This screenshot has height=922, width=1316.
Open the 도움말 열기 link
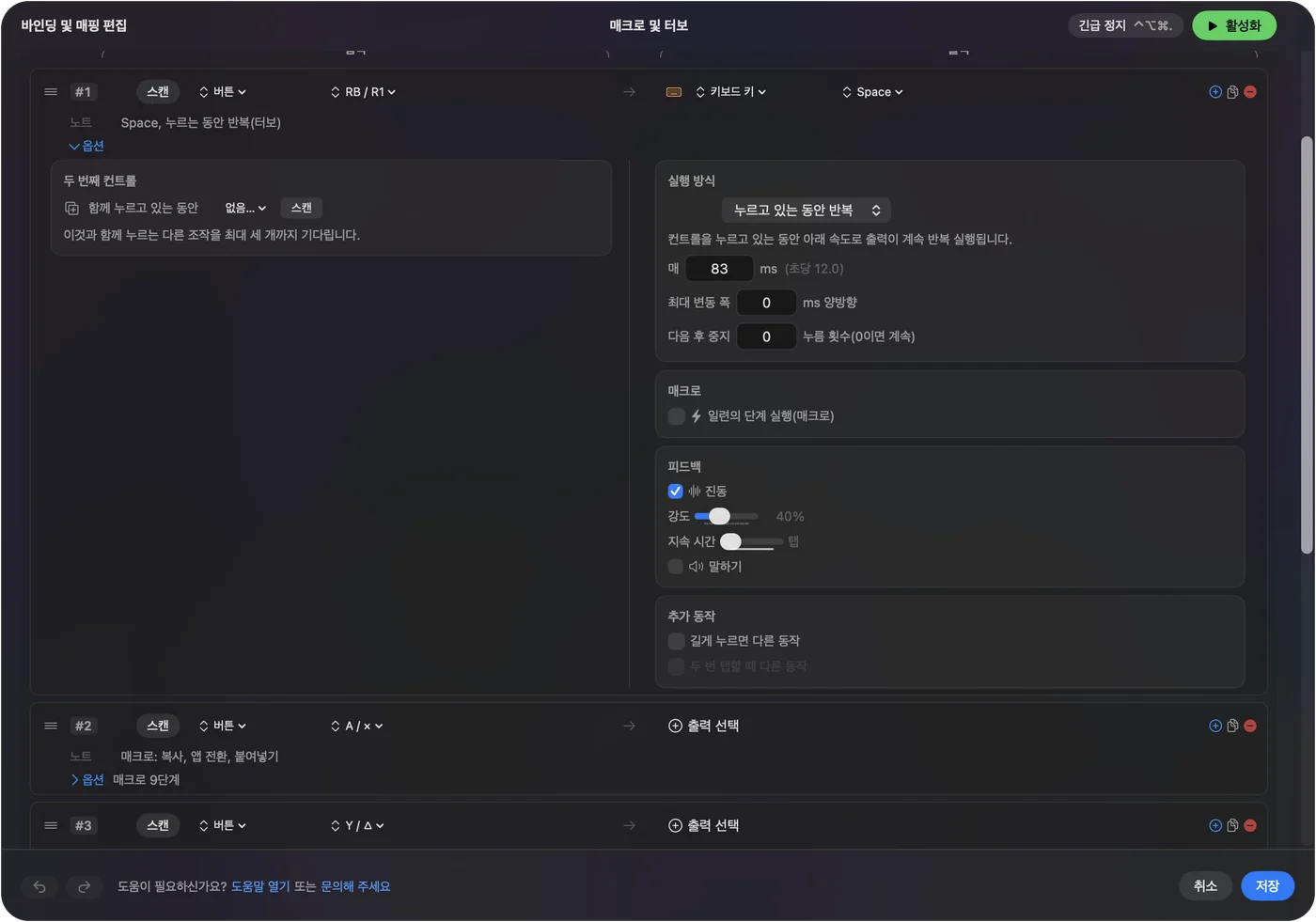(260, 886)
